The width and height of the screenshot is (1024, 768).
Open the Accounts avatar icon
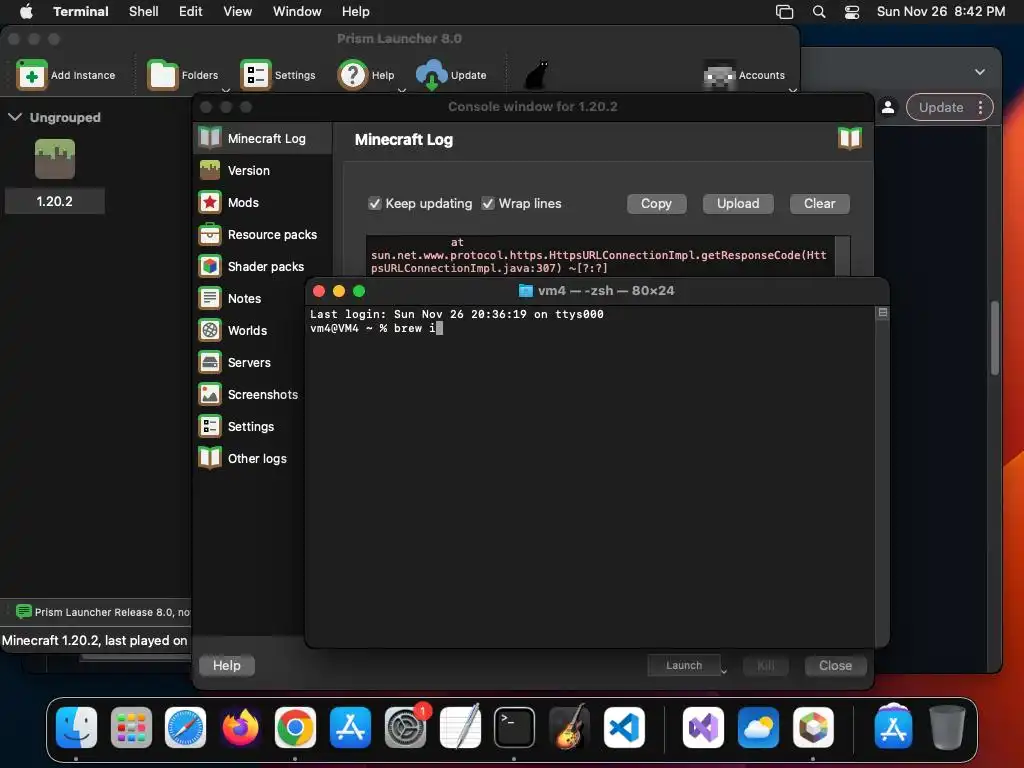coord(720,75)
